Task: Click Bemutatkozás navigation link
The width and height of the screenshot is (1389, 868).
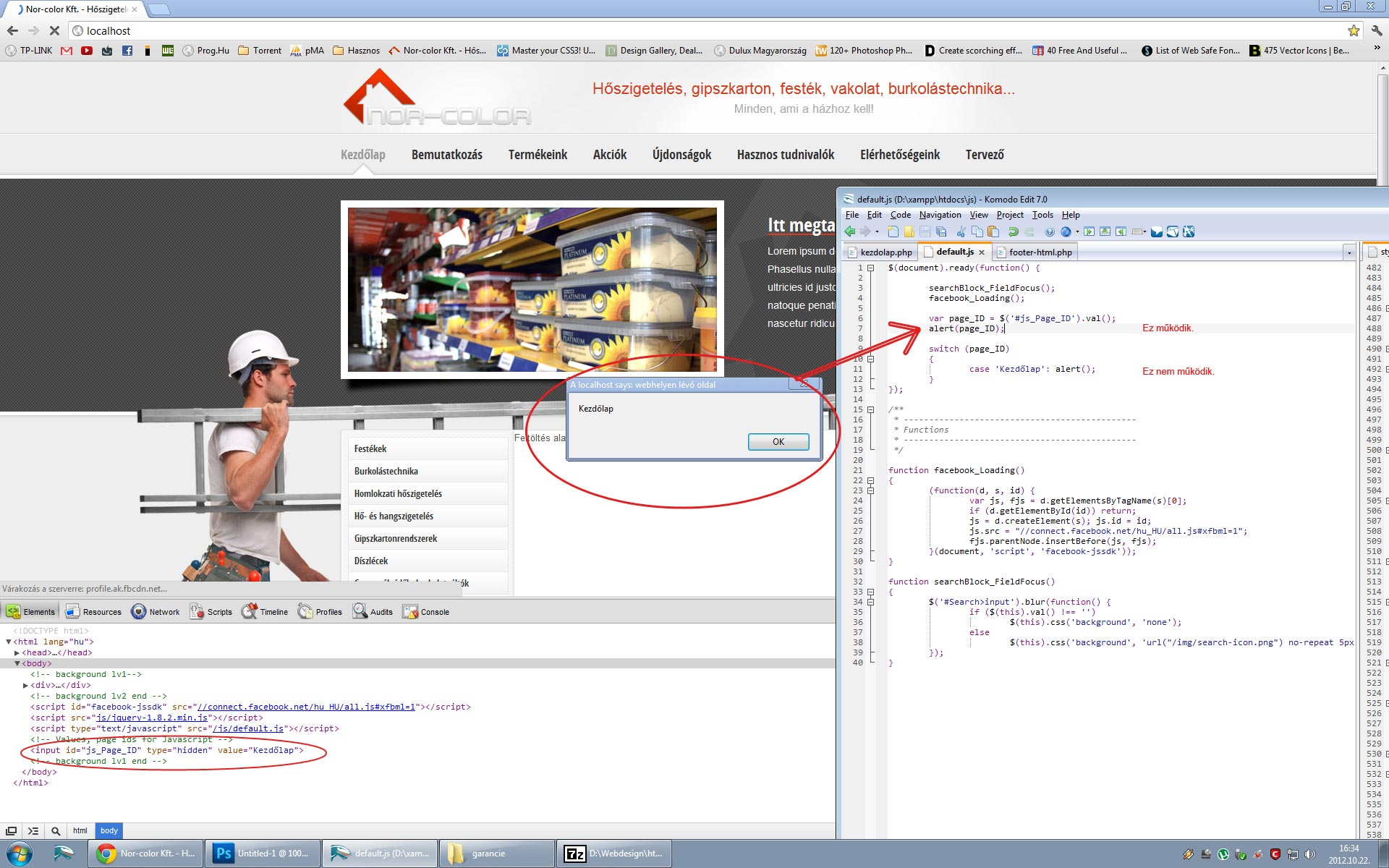Action: [x=447, y=155]
